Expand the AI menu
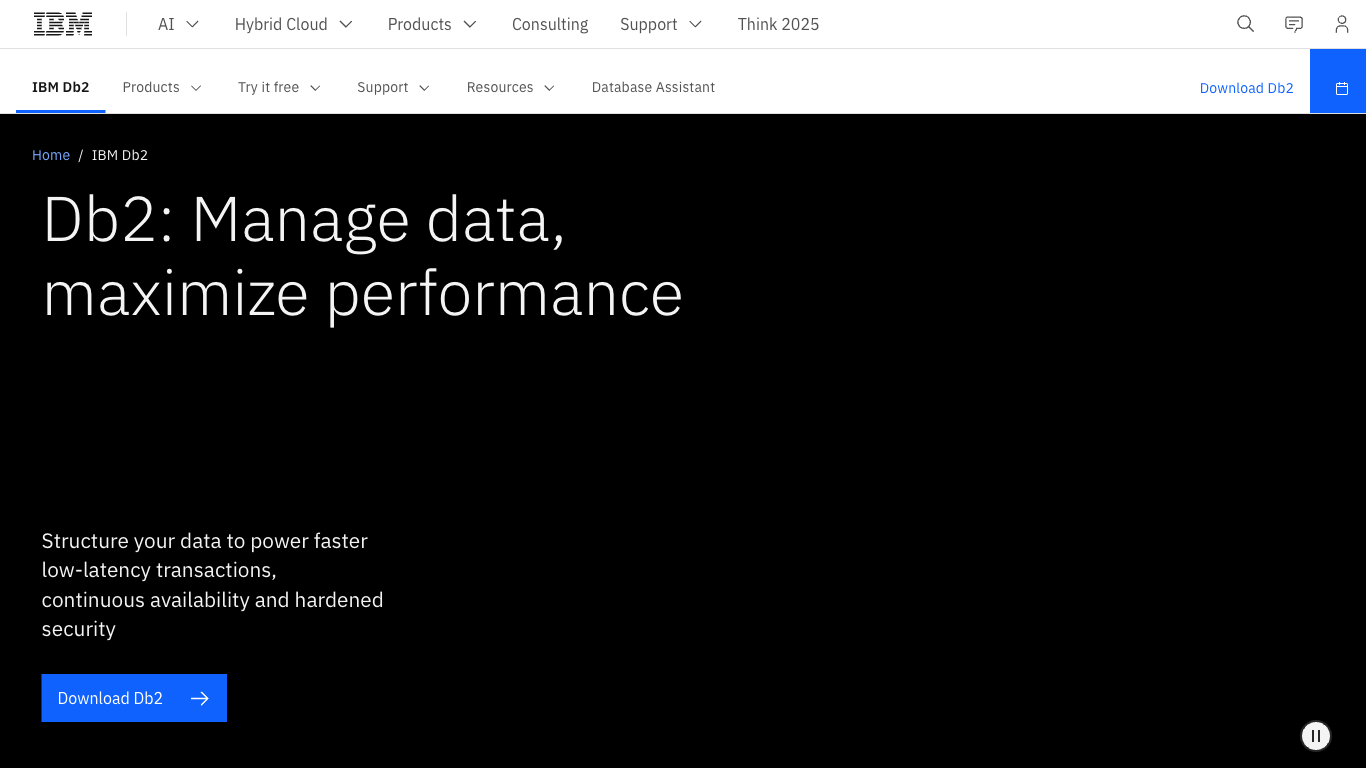Image resolution: width=1366 pixels, height=768 pixels. pos(179,24)
